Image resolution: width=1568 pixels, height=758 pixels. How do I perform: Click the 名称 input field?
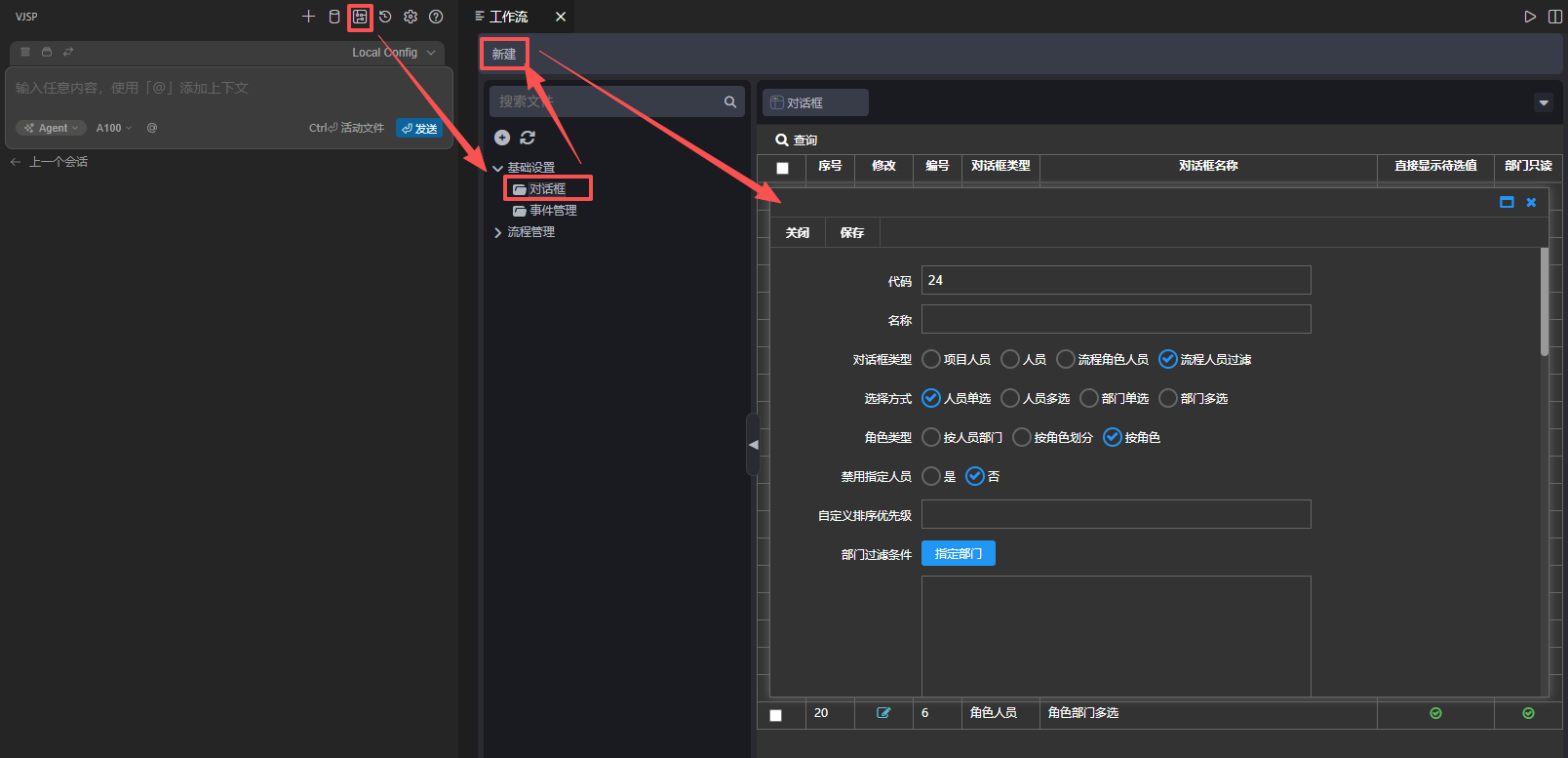(1116, 320)
